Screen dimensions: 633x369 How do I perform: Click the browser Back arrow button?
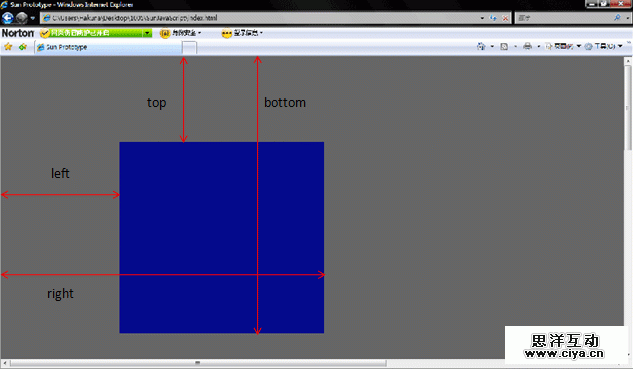point(7,18)
